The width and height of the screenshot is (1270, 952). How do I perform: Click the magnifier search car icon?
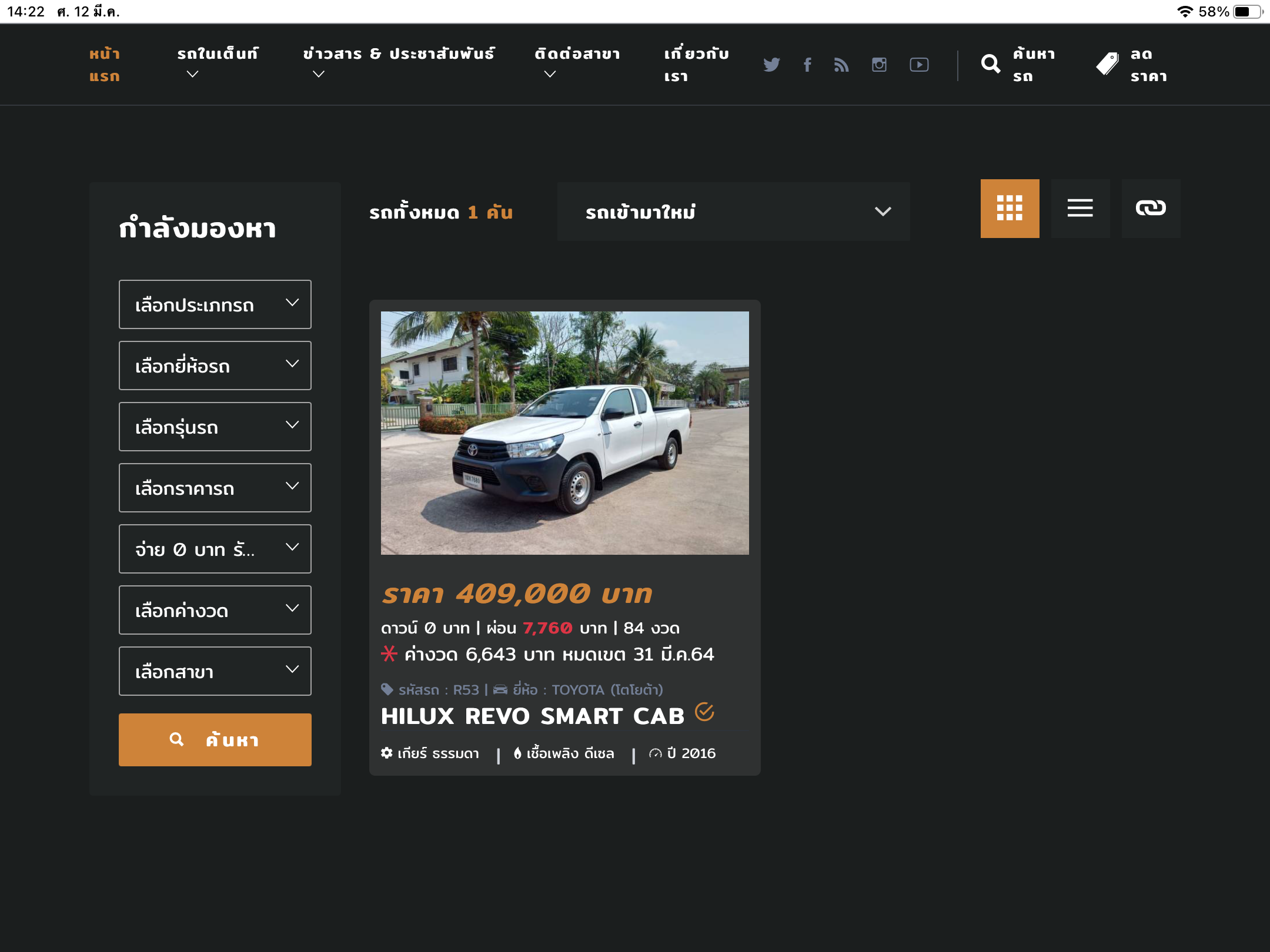pyautogui.click(x=991, y=64)
